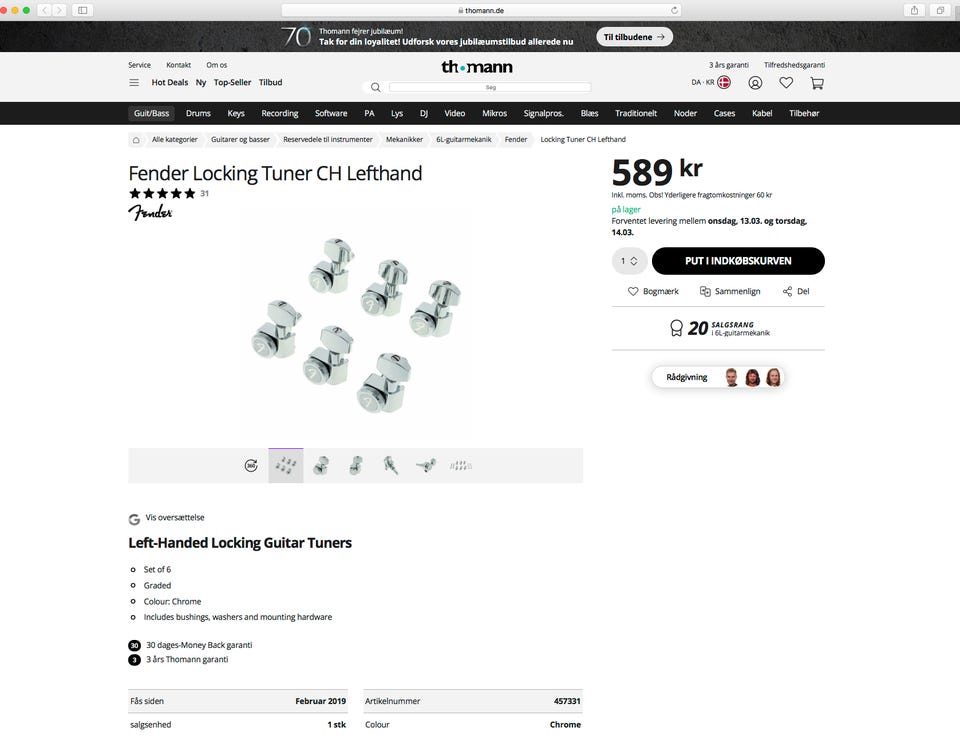Image resolution: width=960 pixels, height=751 pixels.
Task: Select the last product thumbnail
Action: [x=460, y=466]
